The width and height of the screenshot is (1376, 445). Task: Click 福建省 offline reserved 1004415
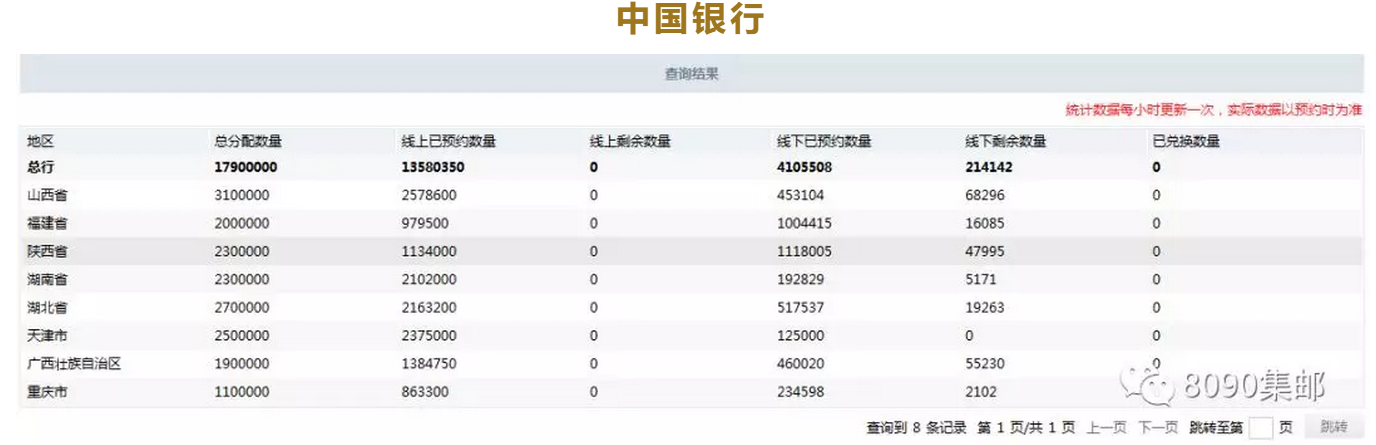point(804,223)
